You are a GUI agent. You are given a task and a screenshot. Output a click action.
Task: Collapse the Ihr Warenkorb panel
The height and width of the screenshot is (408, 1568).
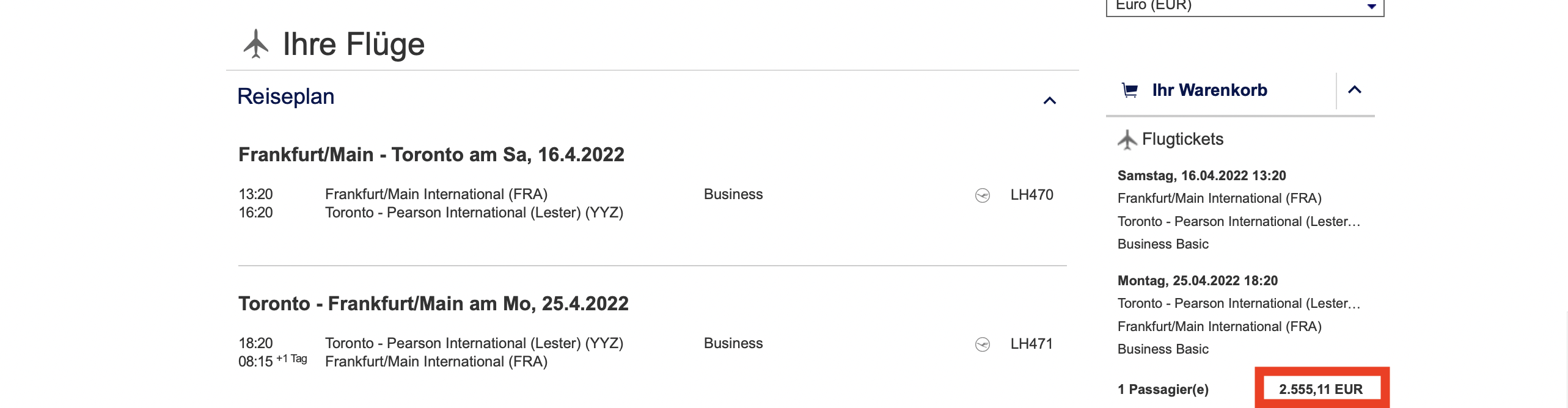click(1354, 90)
